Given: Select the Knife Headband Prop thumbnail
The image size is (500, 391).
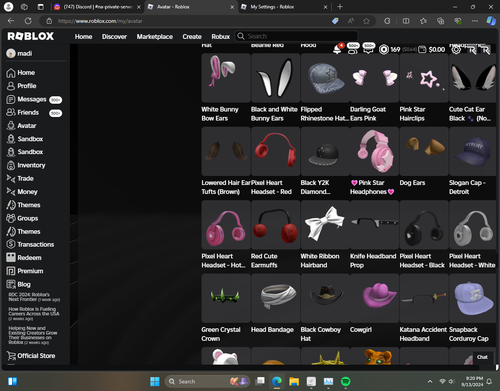Looking at the screenshot, I should pos(374,225).
